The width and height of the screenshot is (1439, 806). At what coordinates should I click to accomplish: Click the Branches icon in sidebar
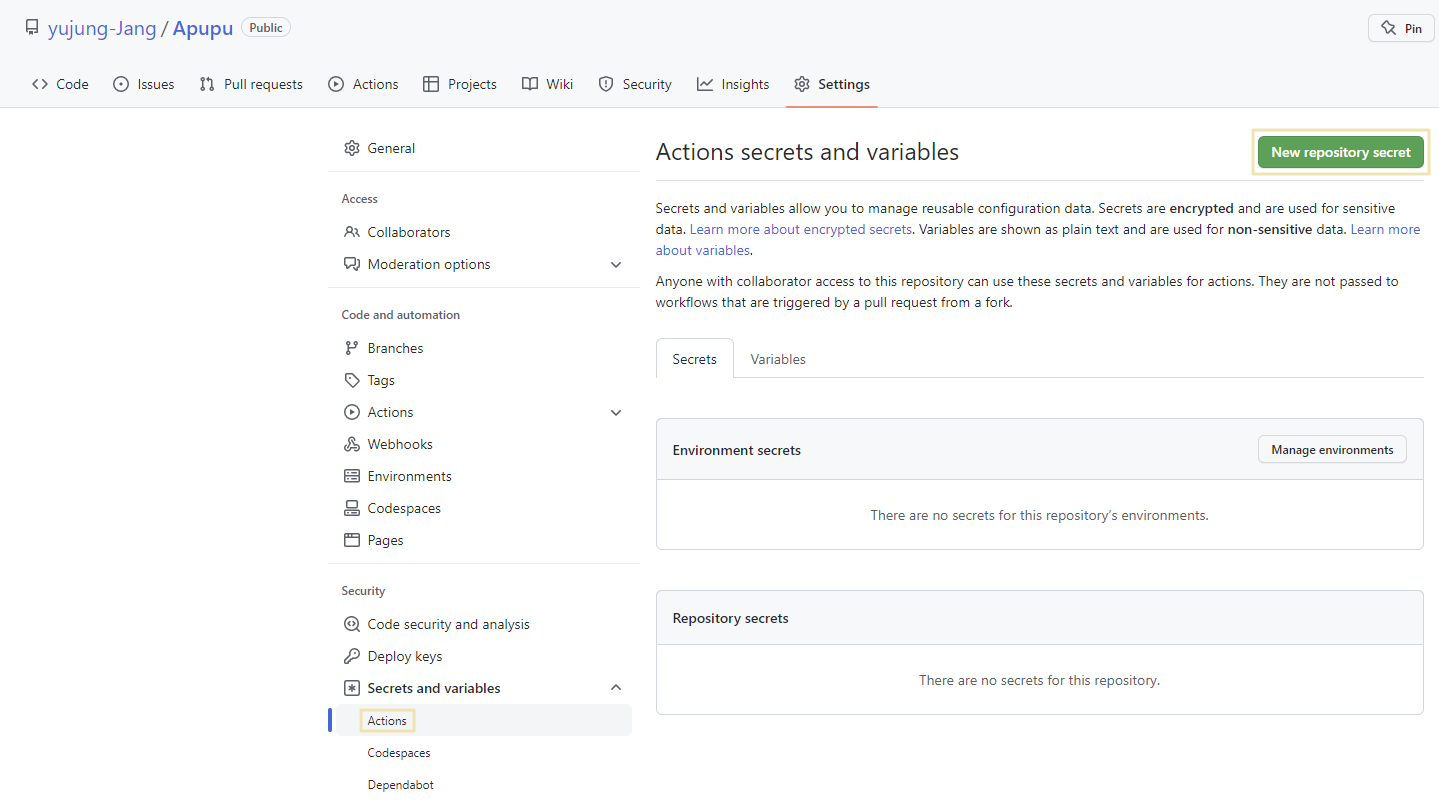click(352, 348)
